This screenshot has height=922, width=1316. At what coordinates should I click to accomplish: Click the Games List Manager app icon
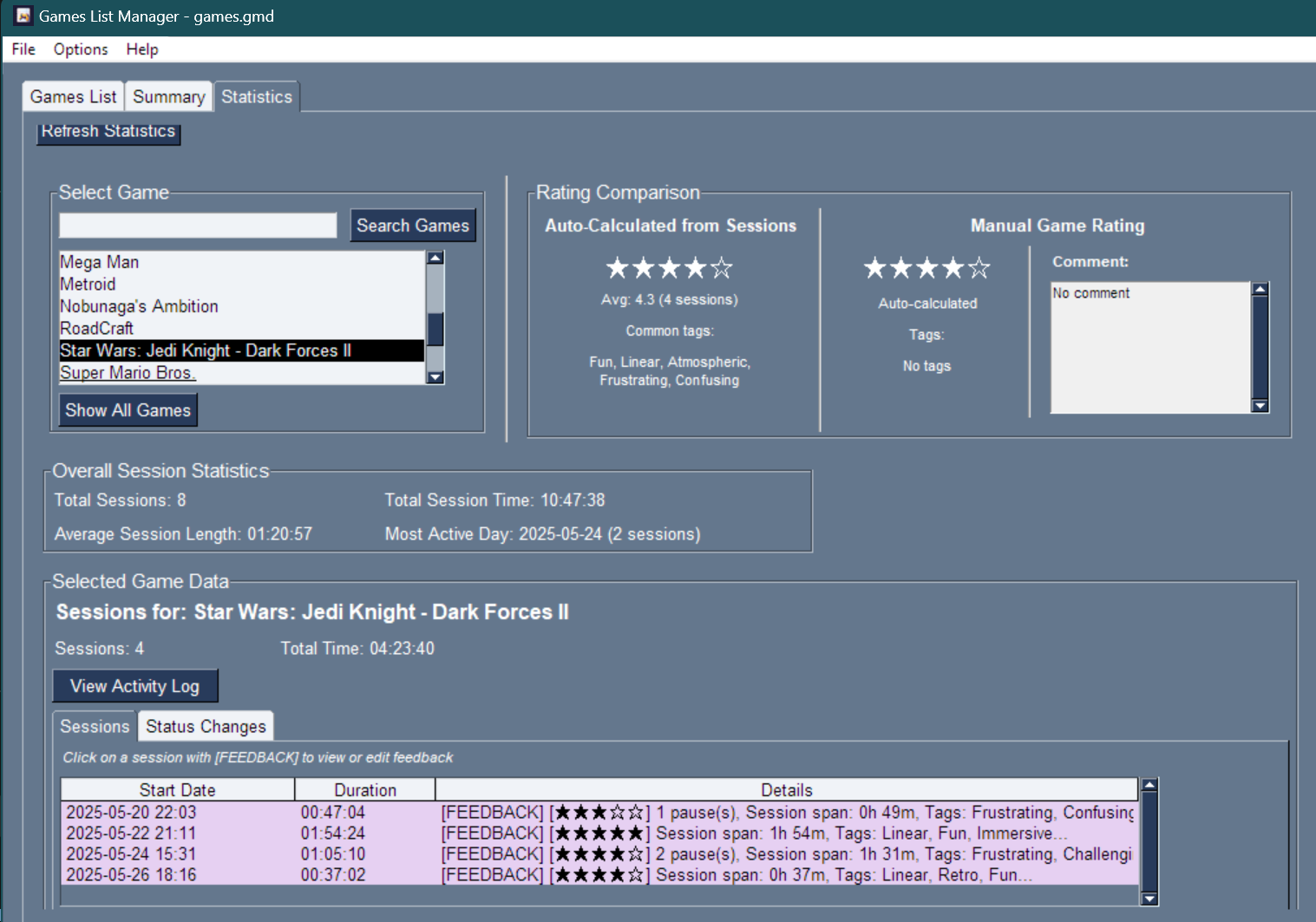click(x=23, y=16)
